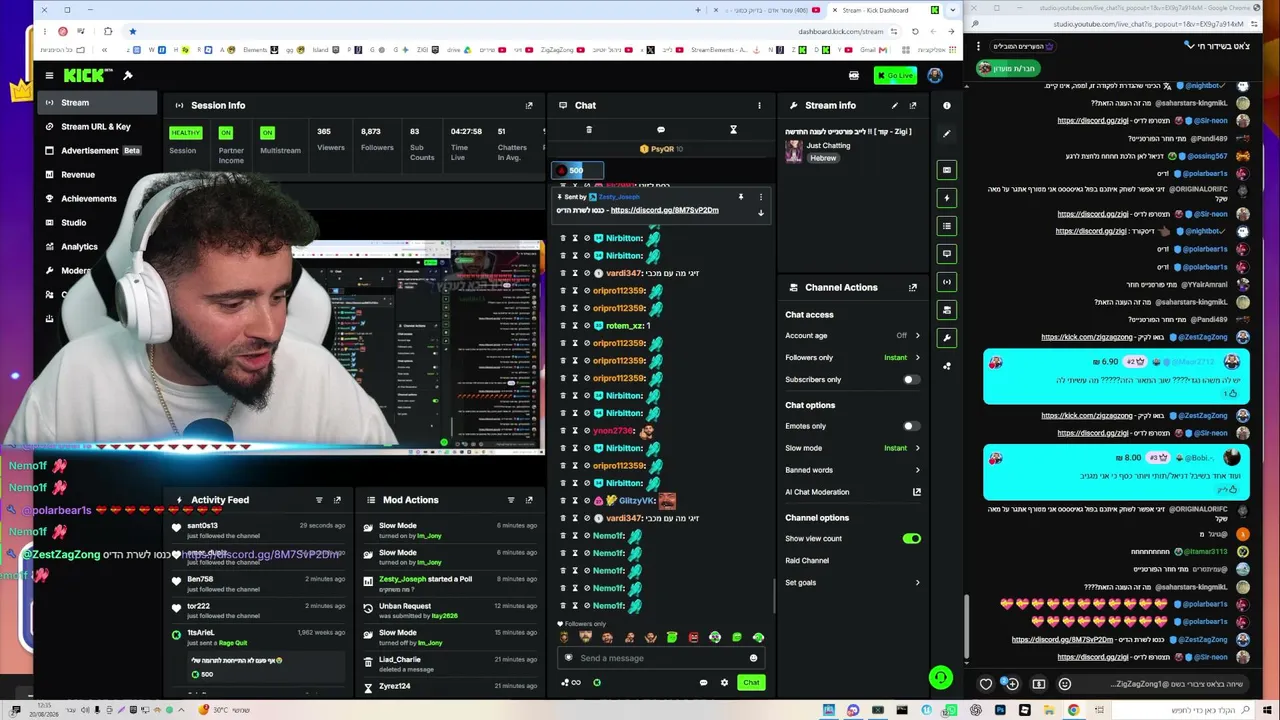Image resolution: width=1280 pixels, height=720 pixels.
Task: Click the moderator gavel icon beside Kick logo
Action: [127, 75]
